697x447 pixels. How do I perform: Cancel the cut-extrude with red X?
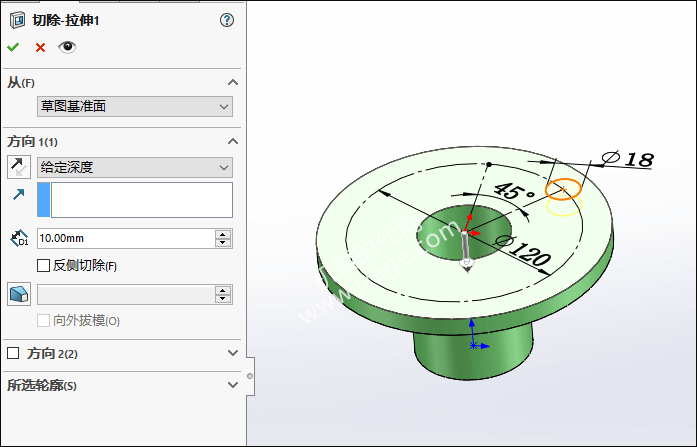point(40,47)
